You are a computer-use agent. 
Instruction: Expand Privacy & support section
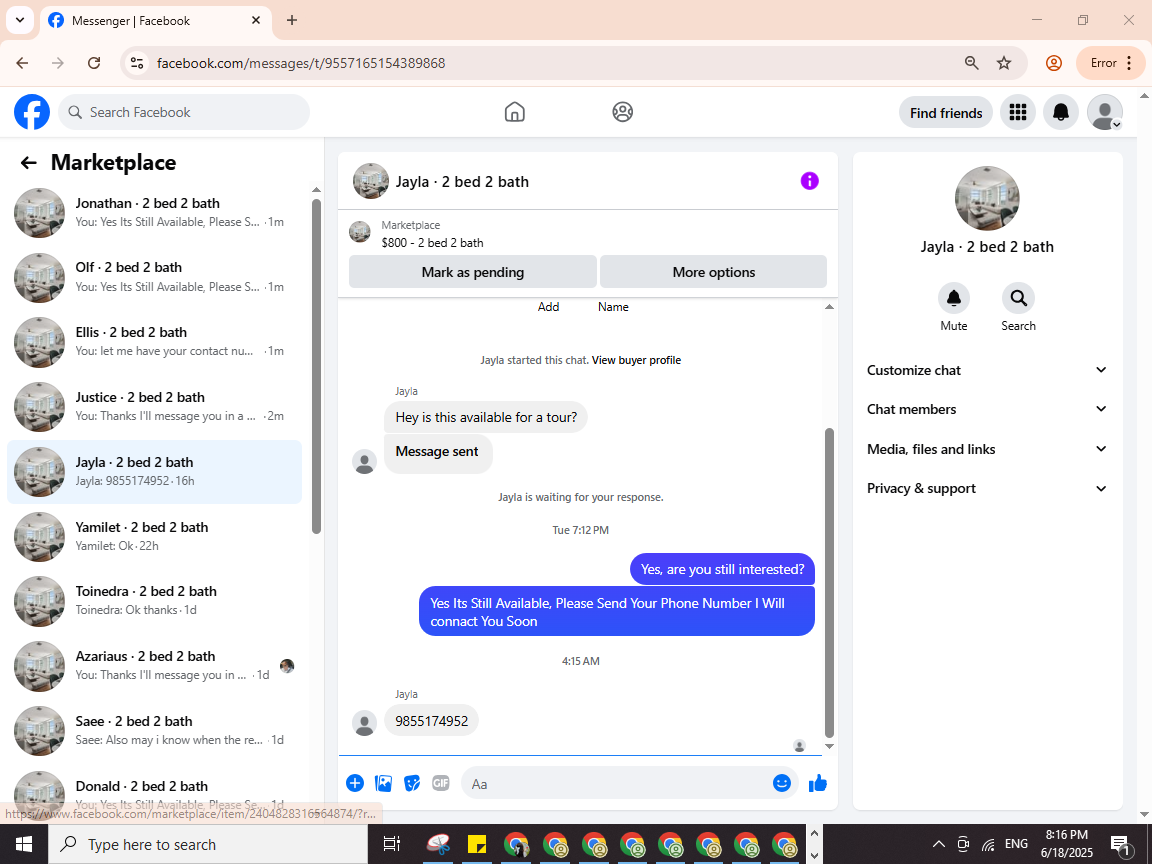986,489
